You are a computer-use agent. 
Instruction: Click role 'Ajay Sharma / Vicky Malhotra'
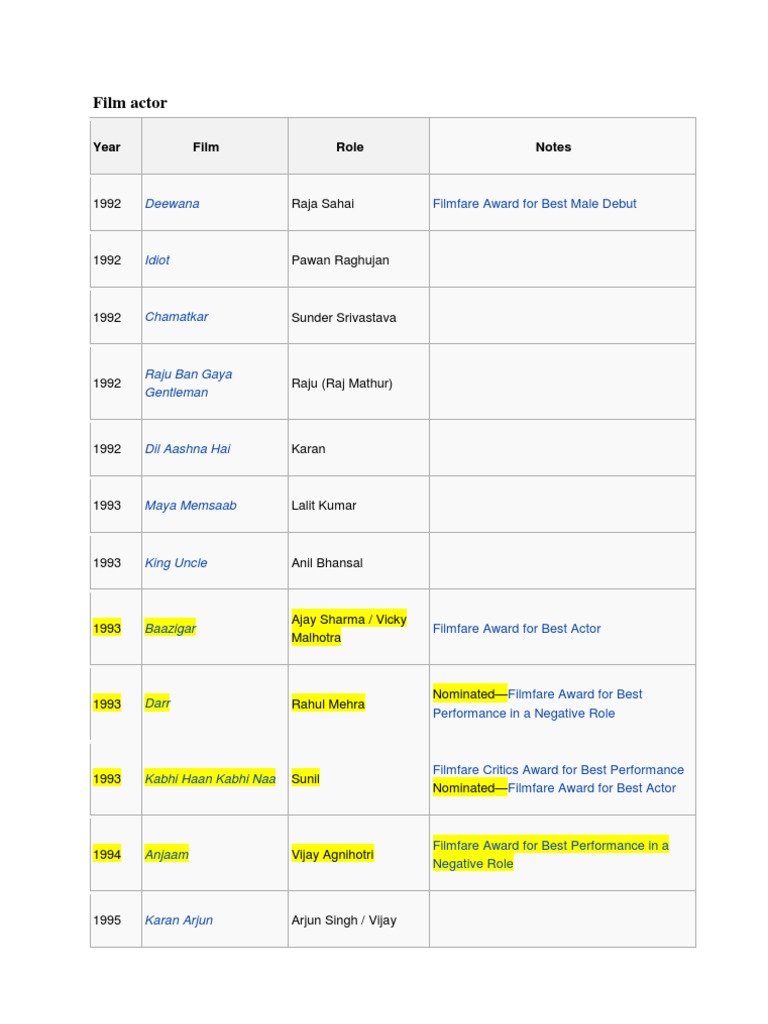coord(349,628)
